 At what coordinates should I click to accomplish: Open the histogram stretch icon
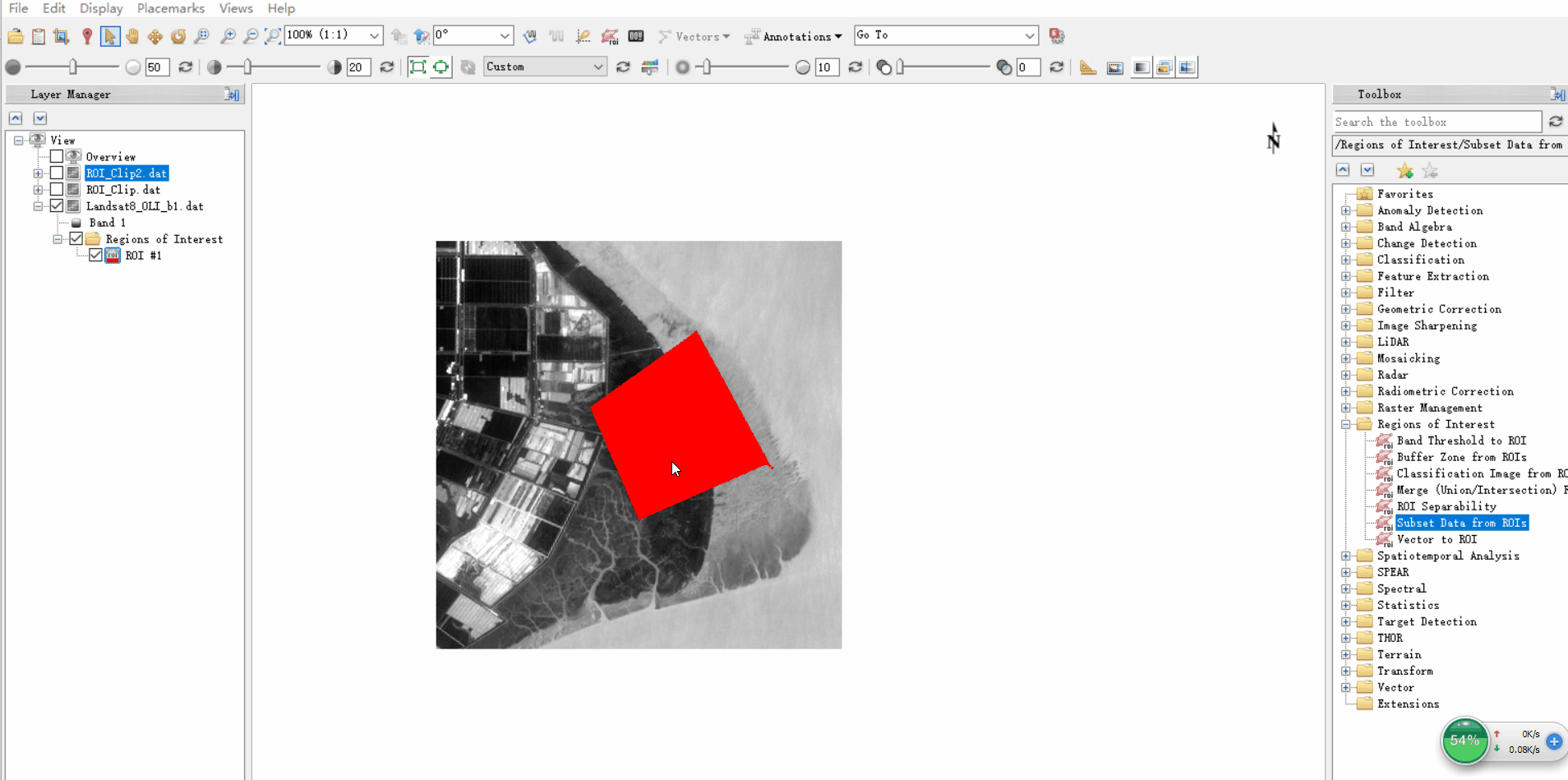[x=650, y=67]
